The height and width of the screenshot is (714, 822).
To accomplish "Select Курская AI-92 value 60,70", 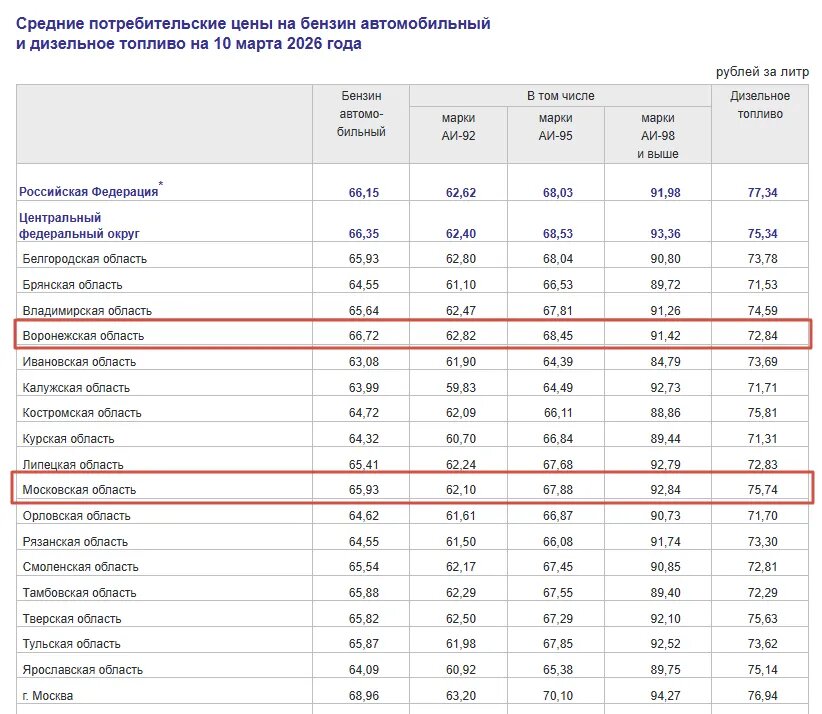I will 461,439.
